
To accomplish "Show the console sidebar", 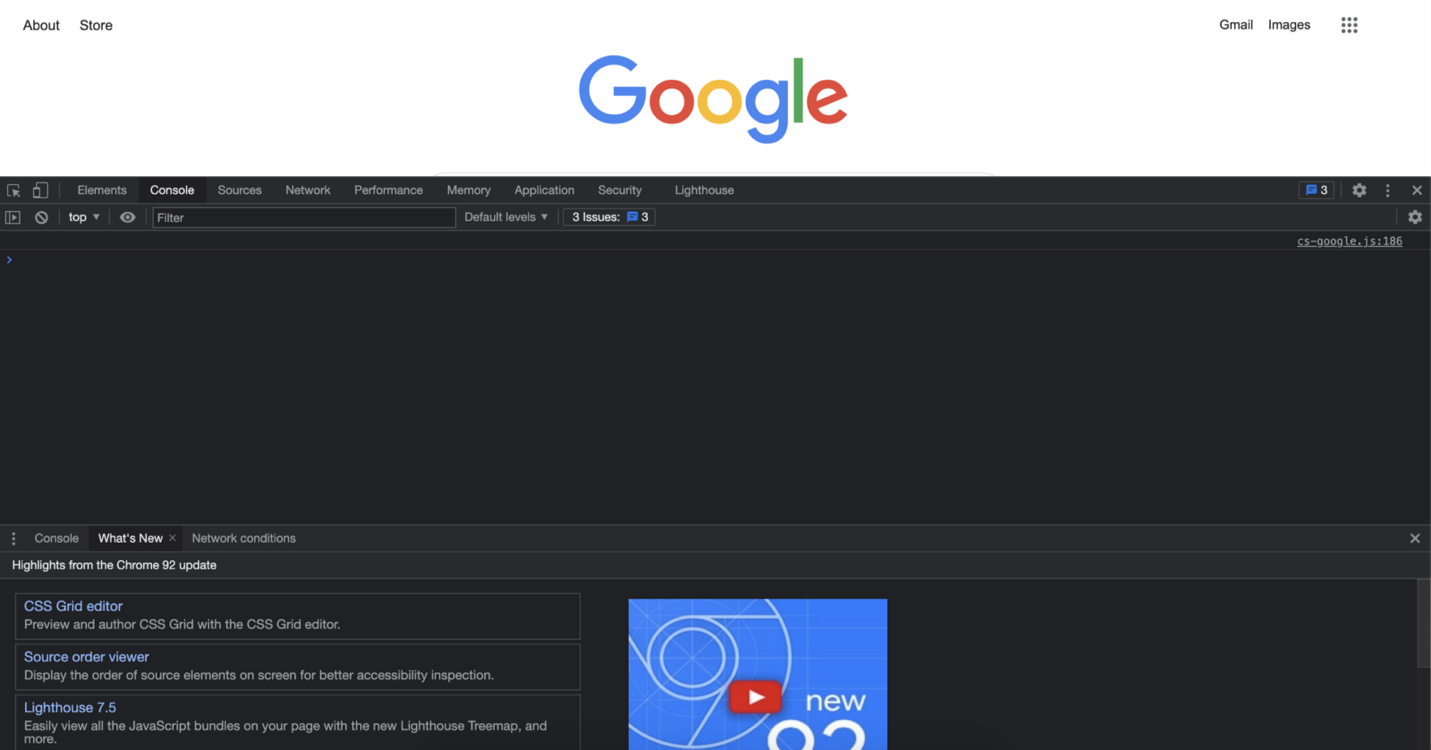I will 13,217.
